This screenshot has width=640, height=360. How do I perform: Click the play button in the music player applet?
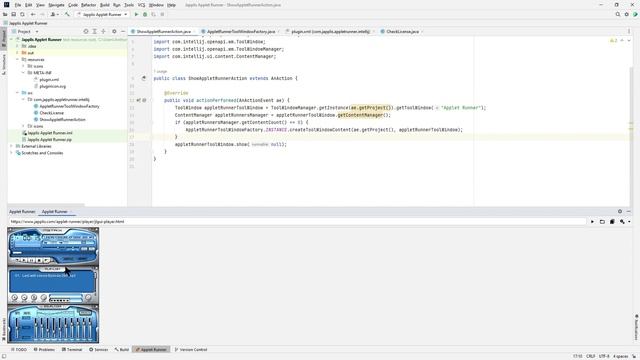pos(24,260)
